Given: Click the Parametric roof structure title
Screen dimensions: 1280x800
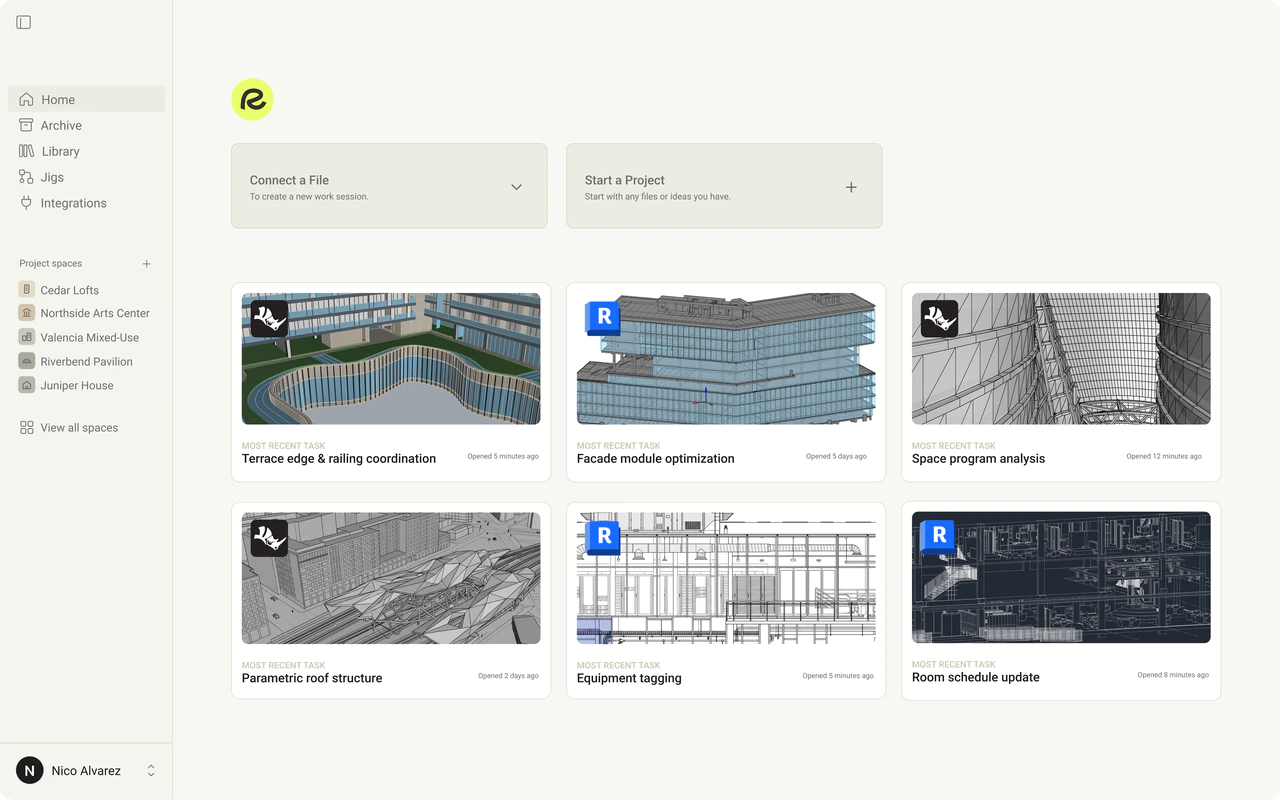Looking at the screenshot, I should pos(312,678).
